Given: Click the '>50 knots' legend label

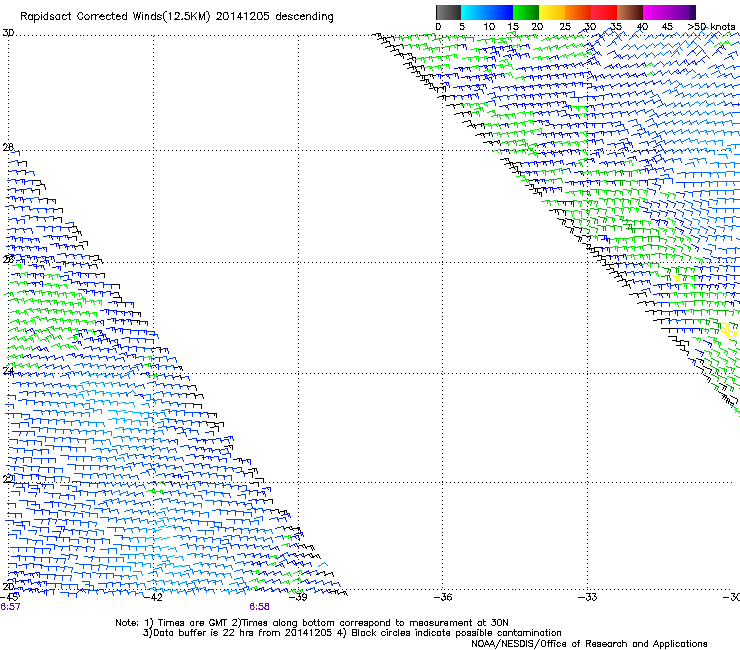Looking at the screenshot, I should pyautogui.click(x=711, y=27).
